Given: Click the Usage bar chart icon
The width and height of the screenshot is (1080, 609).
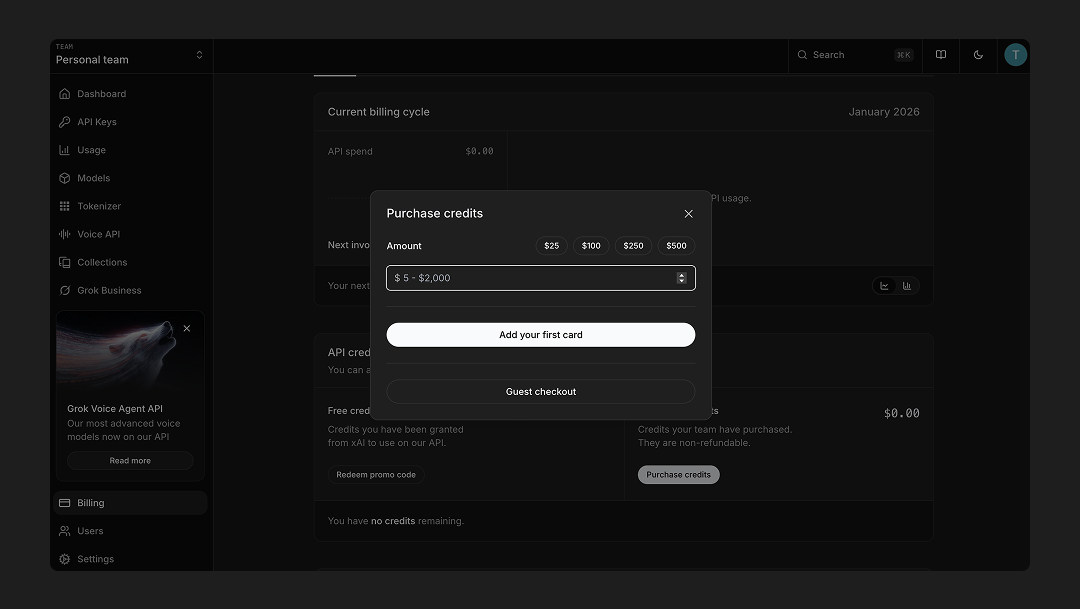Looking at the screenshot, I should [x=65, y=150].
